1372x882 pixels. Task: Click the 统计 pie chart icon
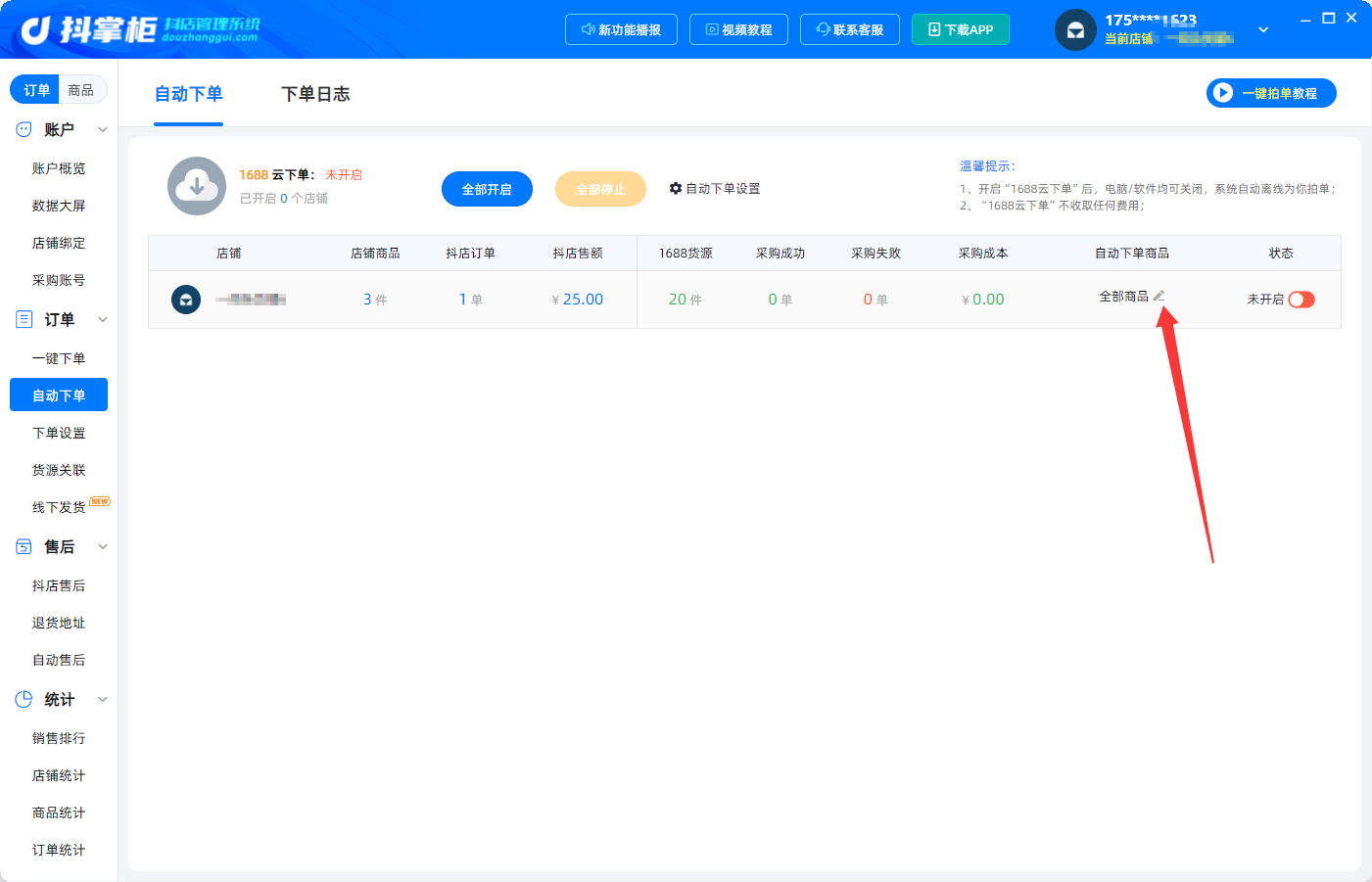click(24, 699)
